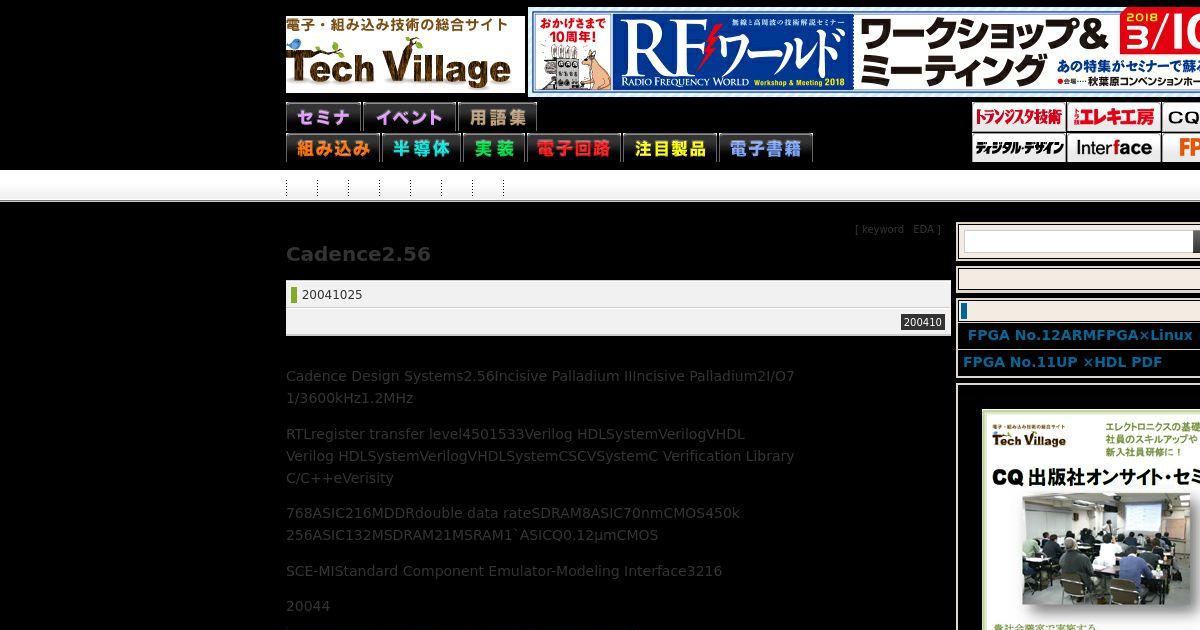Open the Interface magazine logo
1200x630 pixels.
point(1114,148)
